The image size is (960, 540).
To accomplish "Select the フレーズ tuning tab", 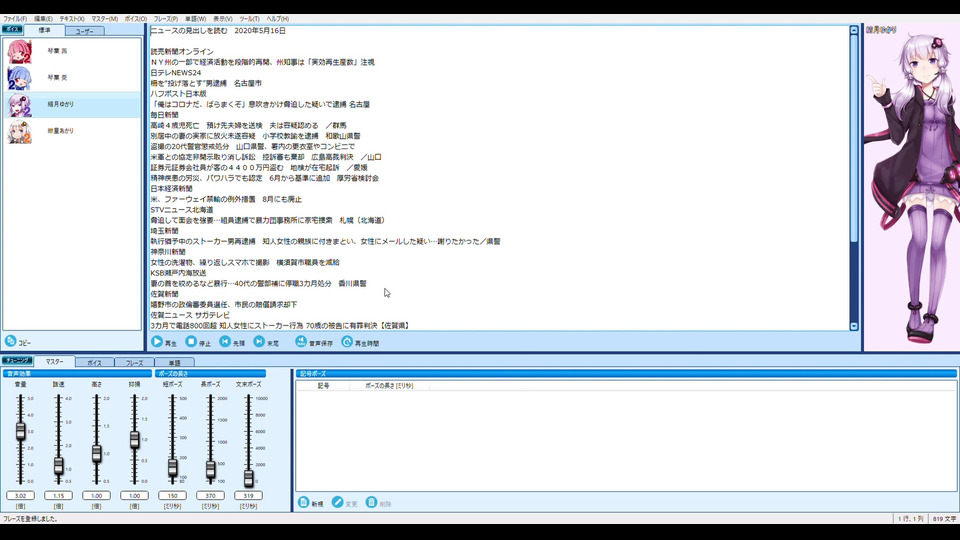I will pyautogui.click(x=134, y=362).
